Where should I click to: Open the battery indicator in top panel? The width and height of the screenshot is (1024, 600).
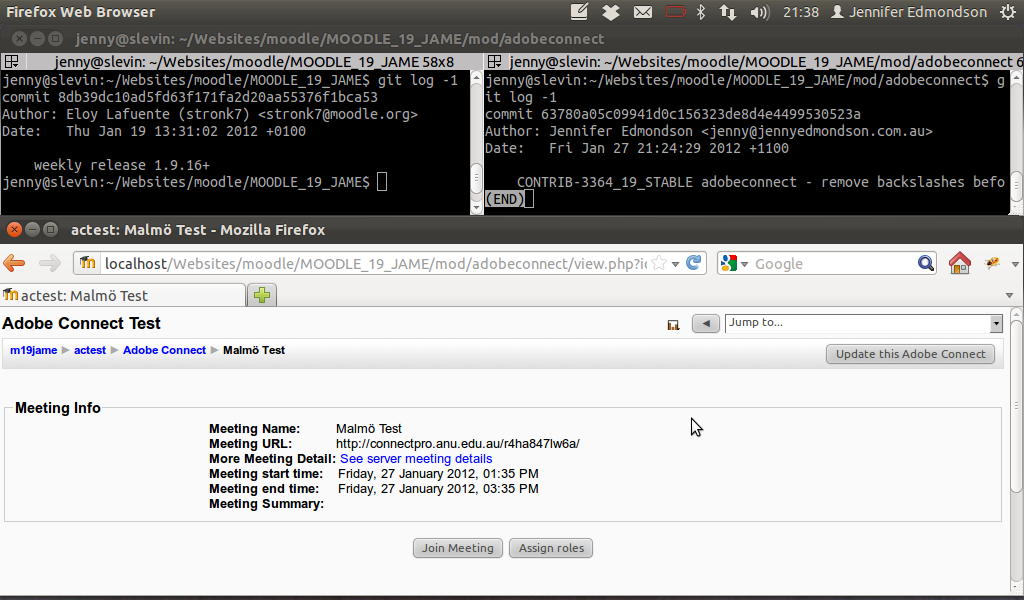675,12
